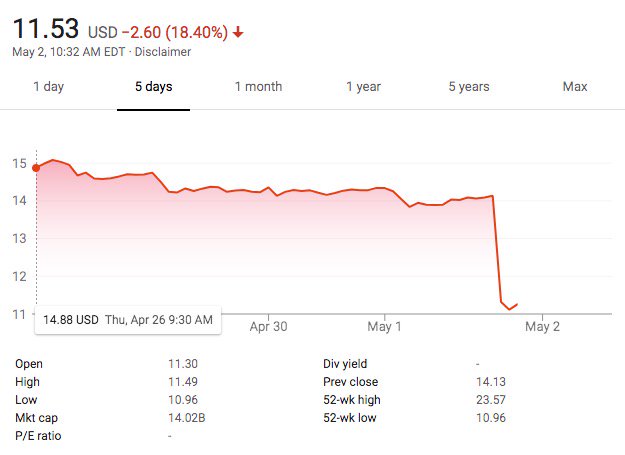The width and height of the screenshot is (625, 455).
Task: Click the red down arrow price indicator
Action: (x=238, y=32)
